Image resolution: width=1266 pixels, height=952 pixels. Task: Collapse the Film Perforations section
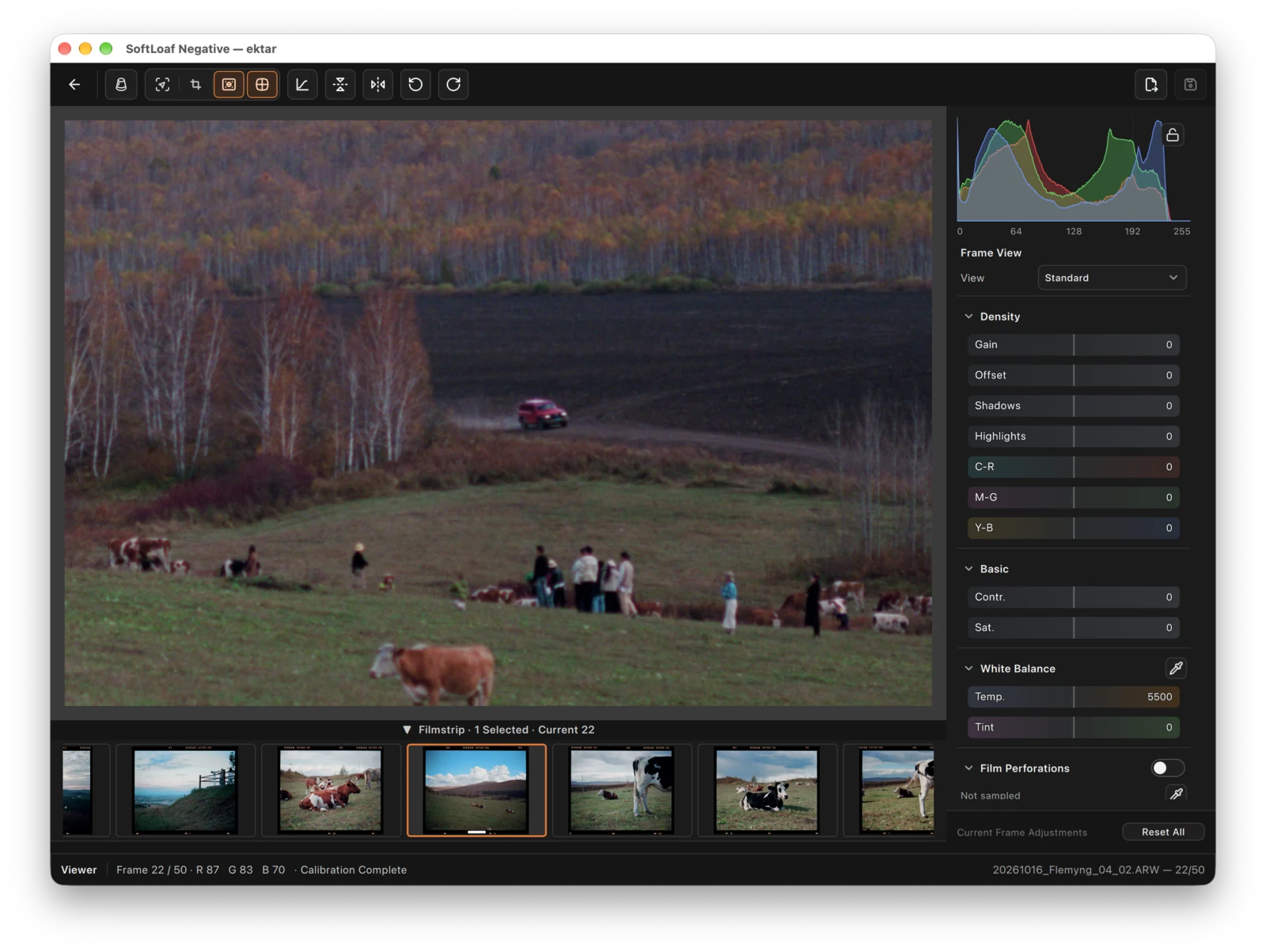click(x=968, y=768)
